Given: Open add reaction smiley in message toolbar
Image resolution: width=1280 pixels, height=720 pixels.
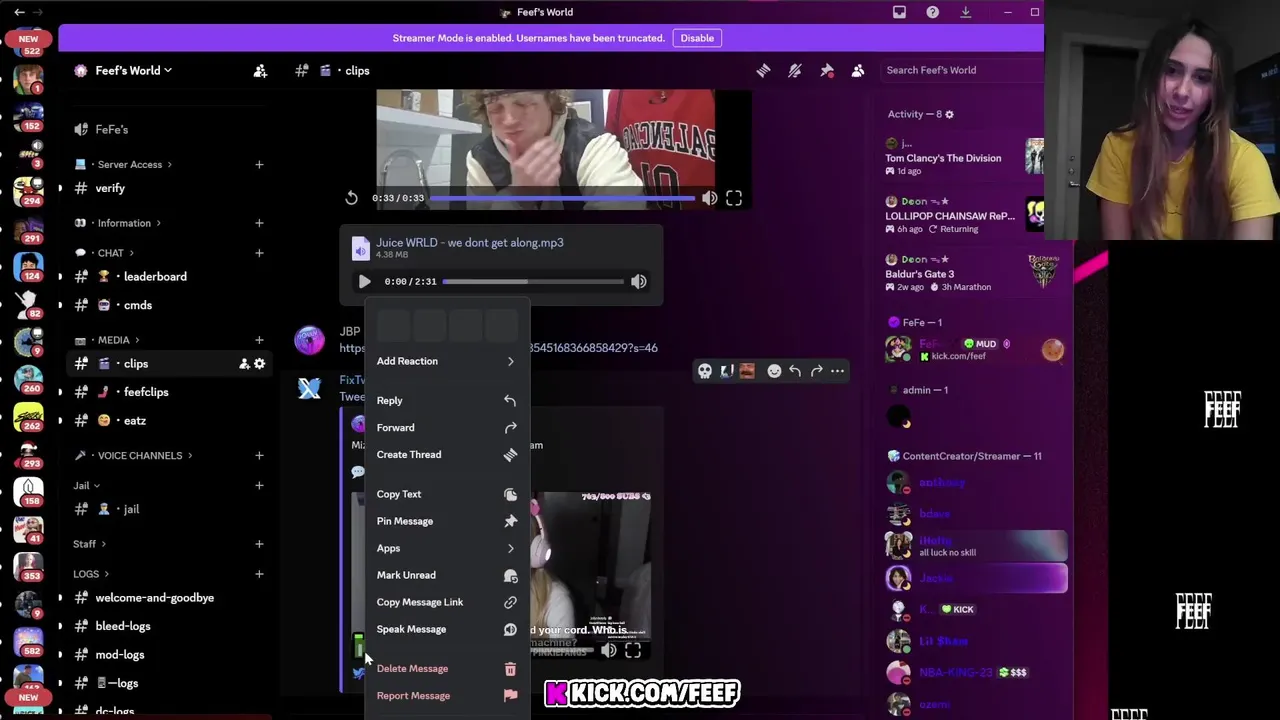Looking at the screenshot, I should click(774, 371).
